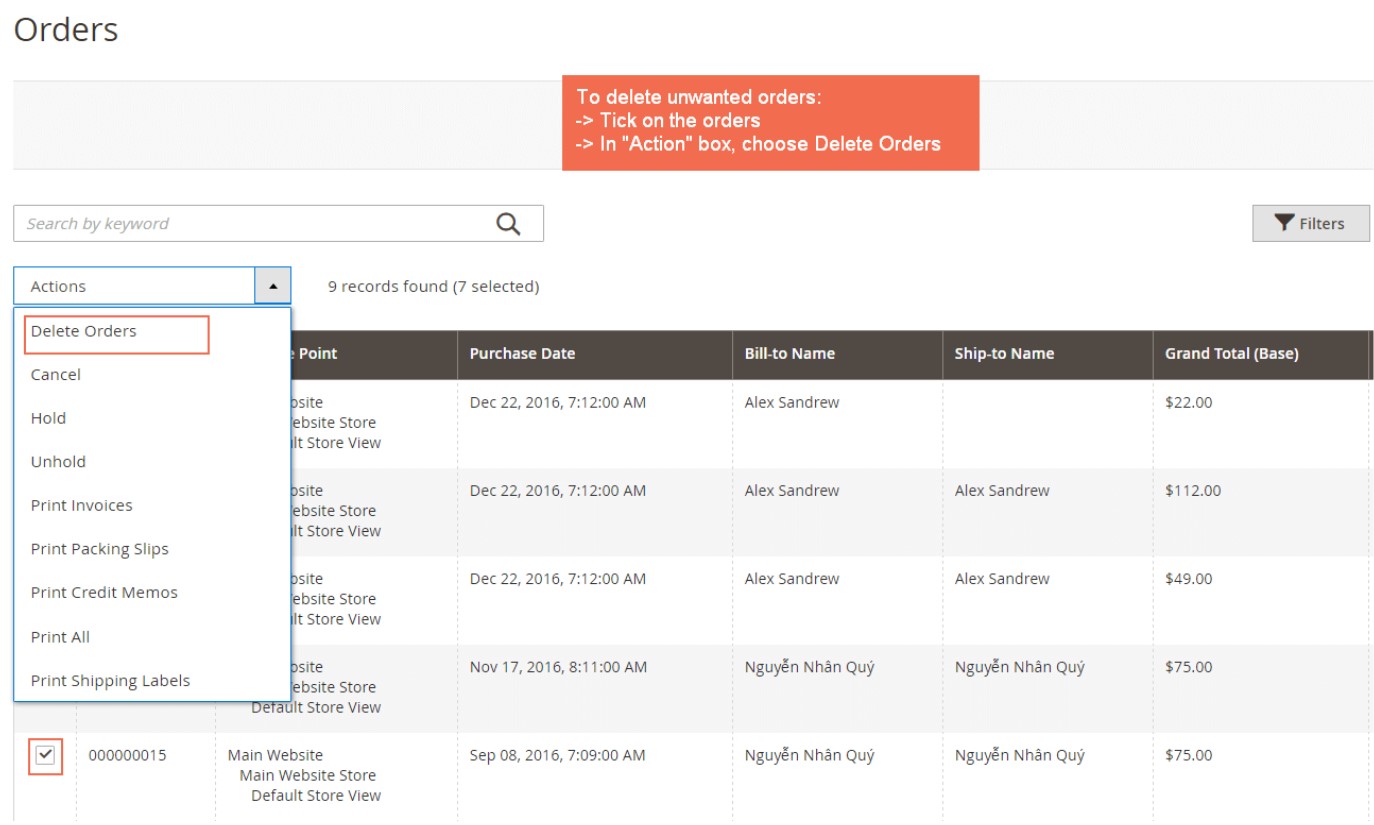Click the search magnifying glass icon
Viewport: 1374px width, 825px height.
508,222
